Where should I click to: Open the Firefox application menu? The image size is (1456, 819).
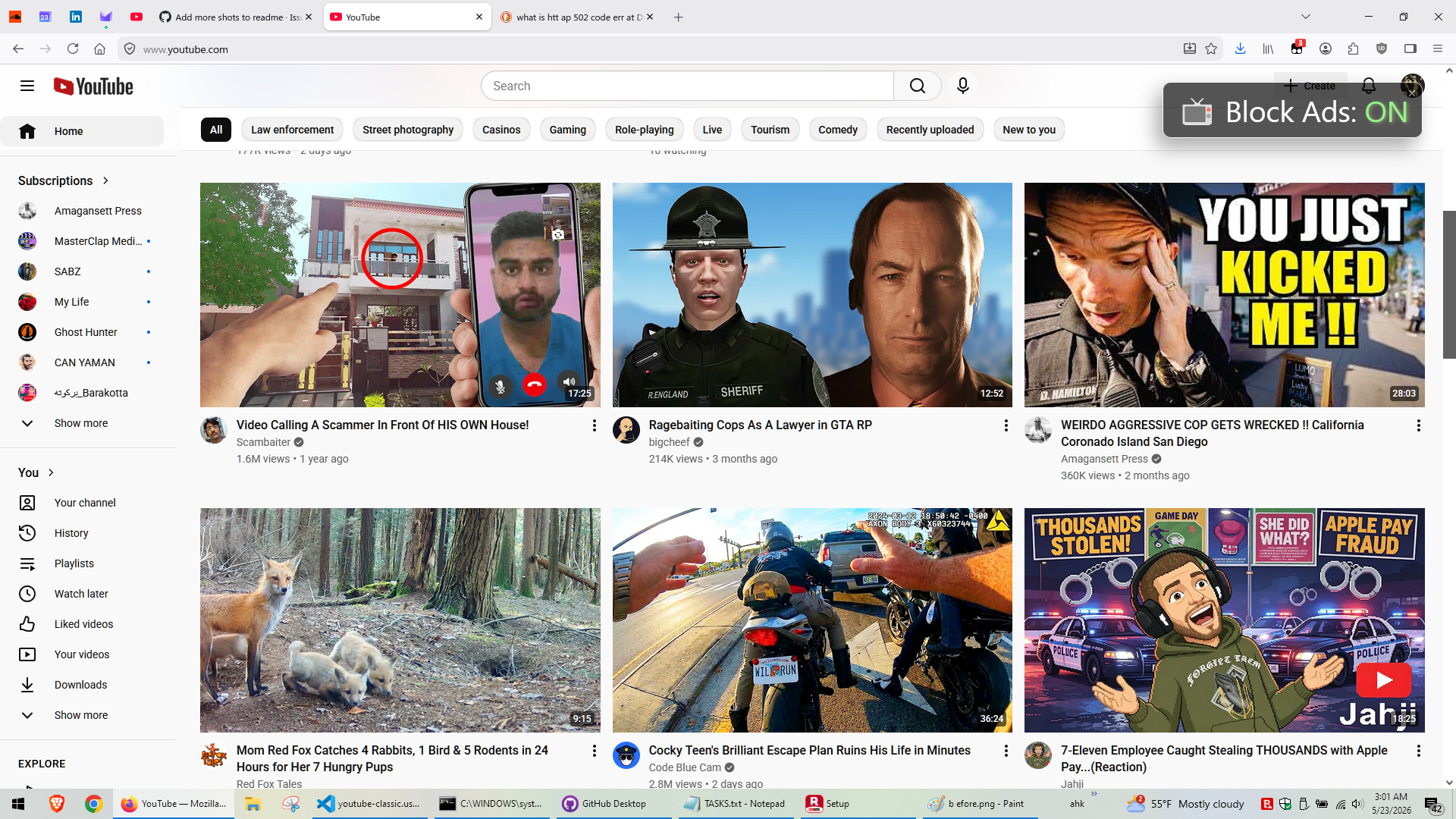tap(1438, 49)
